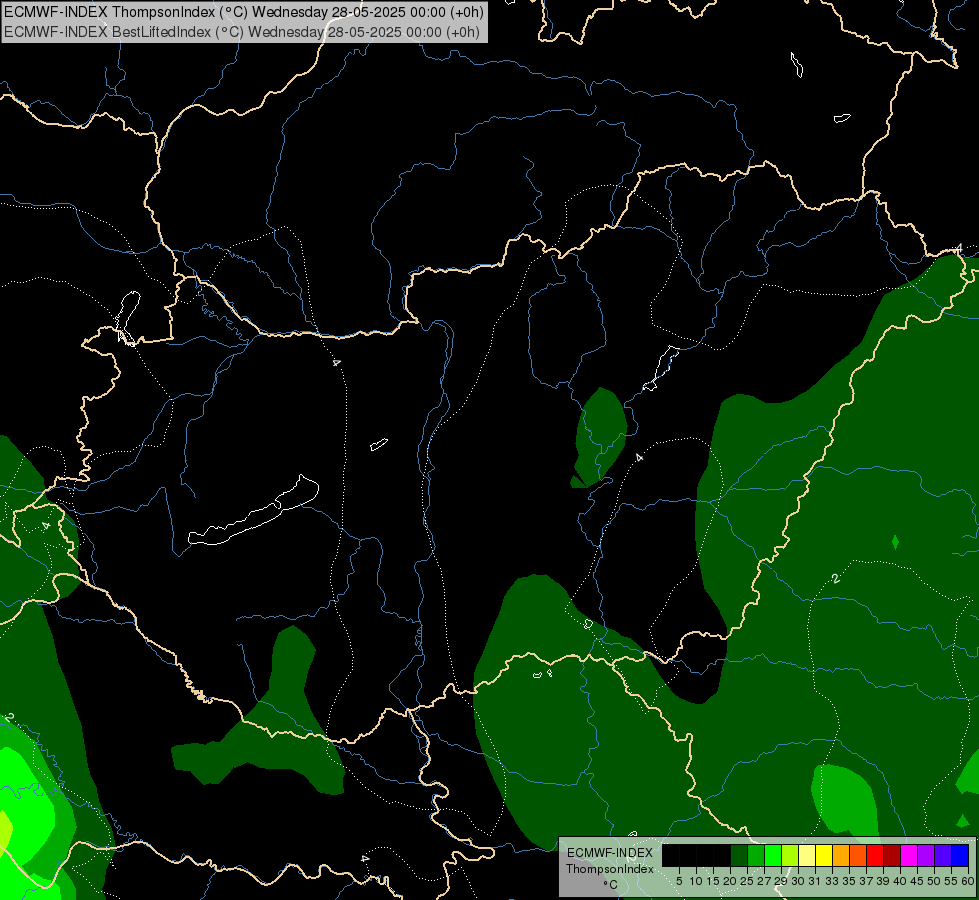Select the pale yellow 30–31 legend swatch
Image resolution: width=979 pixels, height=900 pixels.
(807, 855)
